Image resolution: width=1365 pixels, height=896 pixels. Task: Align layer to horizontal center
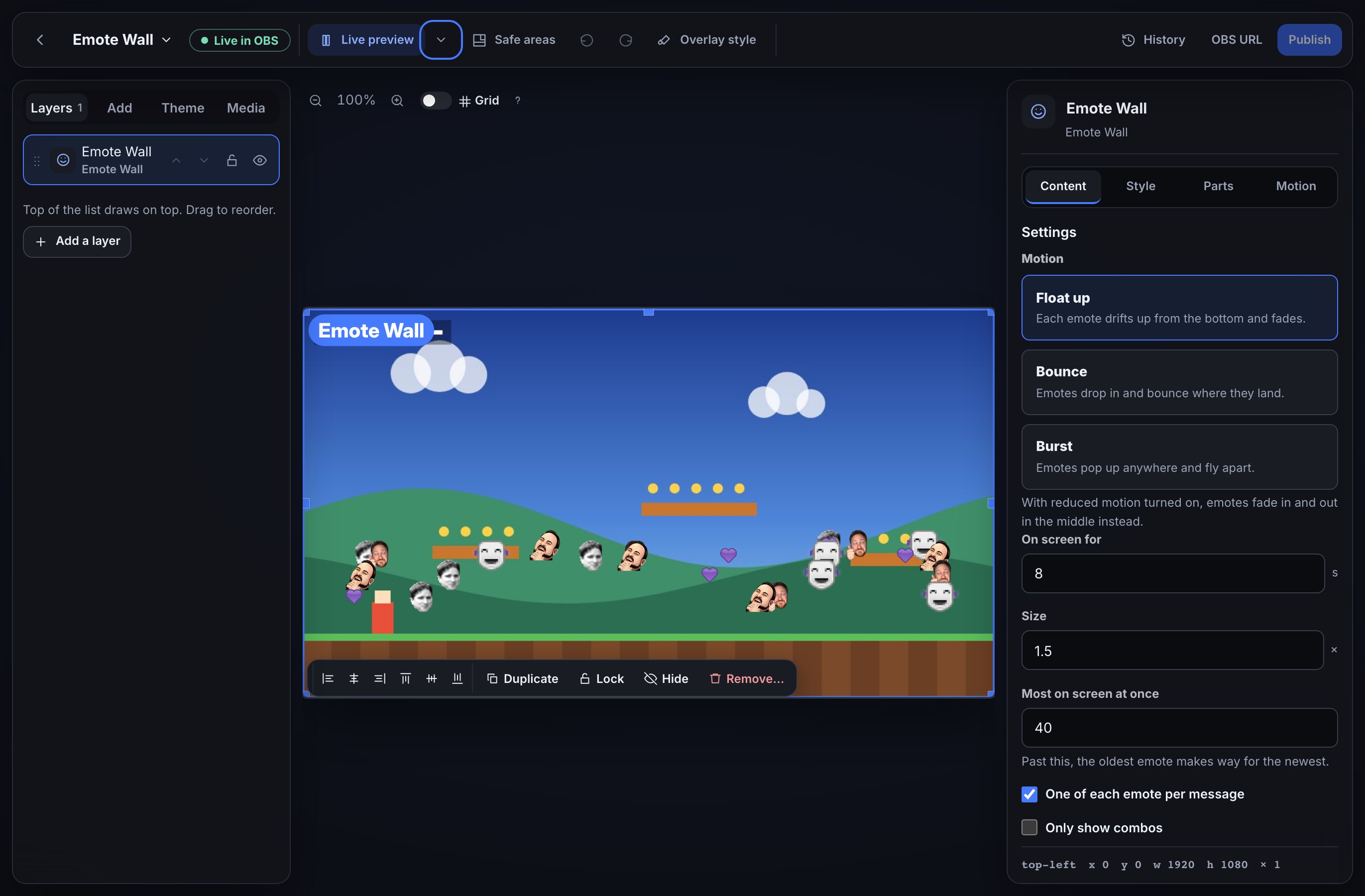pos(353,678)
